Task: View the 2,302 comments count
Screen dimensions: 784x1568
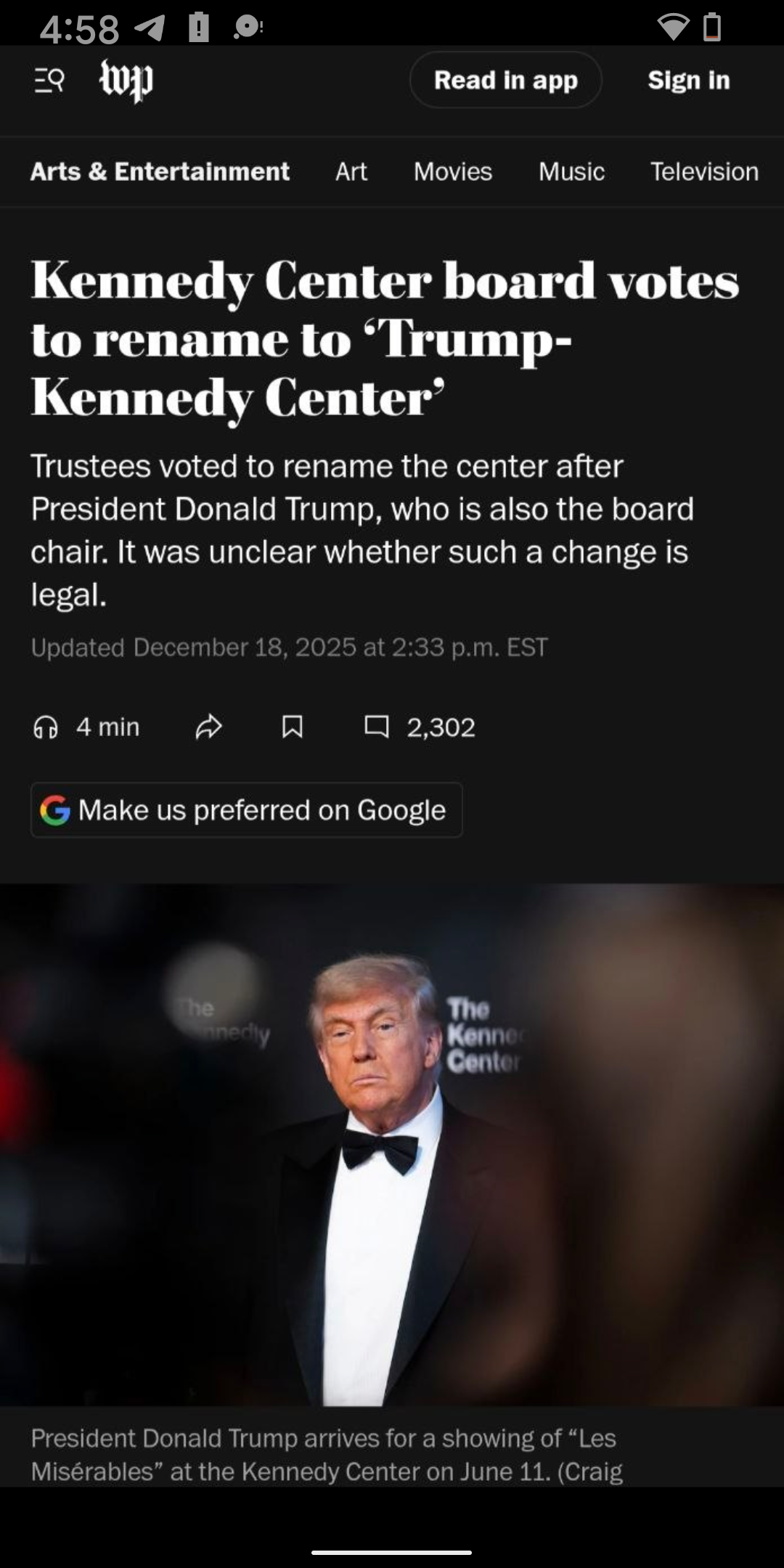Action: click(441, 727)
